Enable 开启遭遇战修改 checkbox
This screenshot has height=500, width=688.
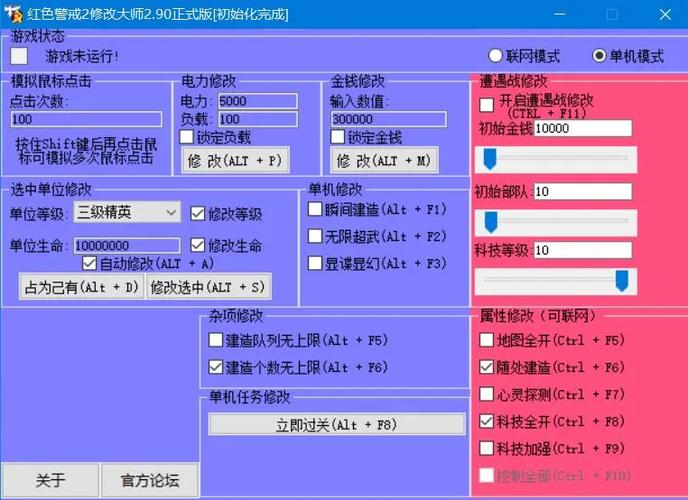coord(486,105)
